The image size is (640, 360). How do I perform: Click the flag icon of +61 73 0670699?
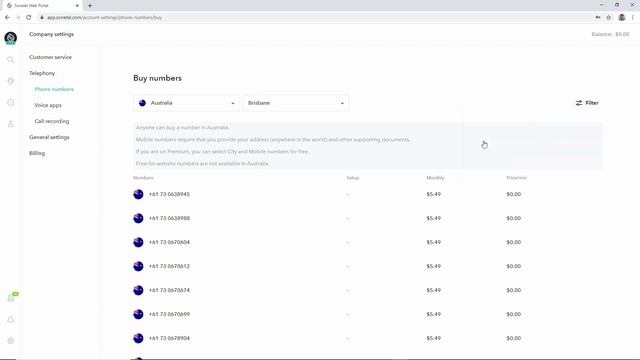click(x=138, y=314)
